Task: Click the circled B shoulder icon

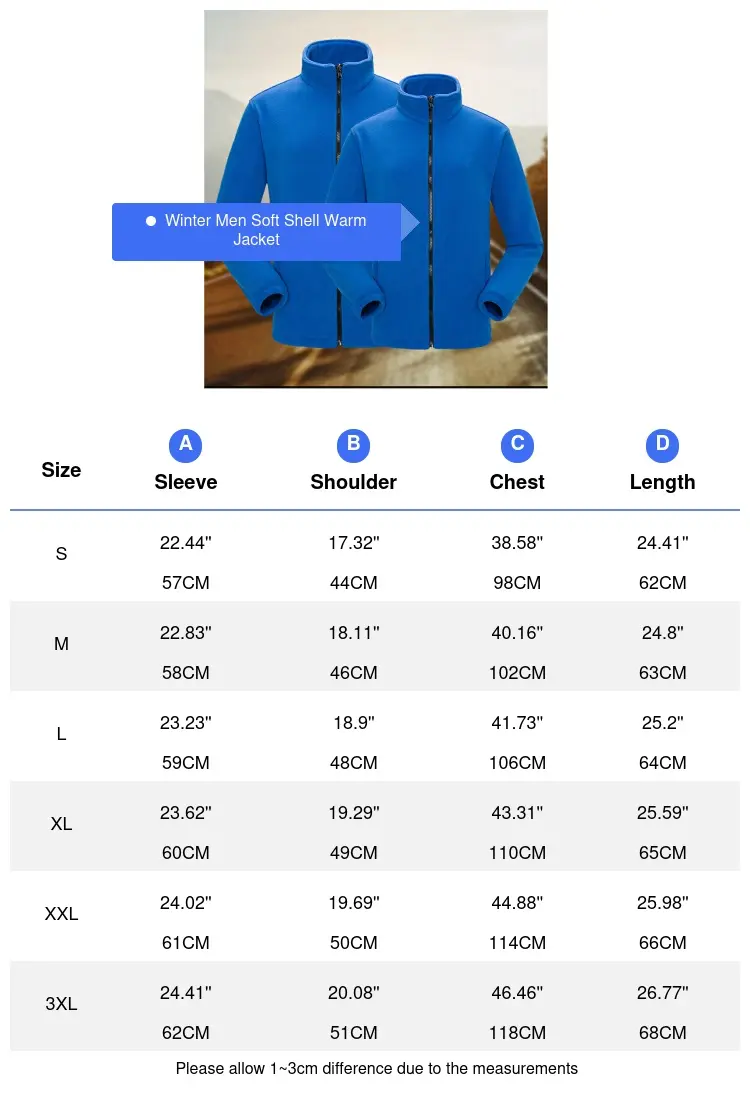Action: point(353,444)
